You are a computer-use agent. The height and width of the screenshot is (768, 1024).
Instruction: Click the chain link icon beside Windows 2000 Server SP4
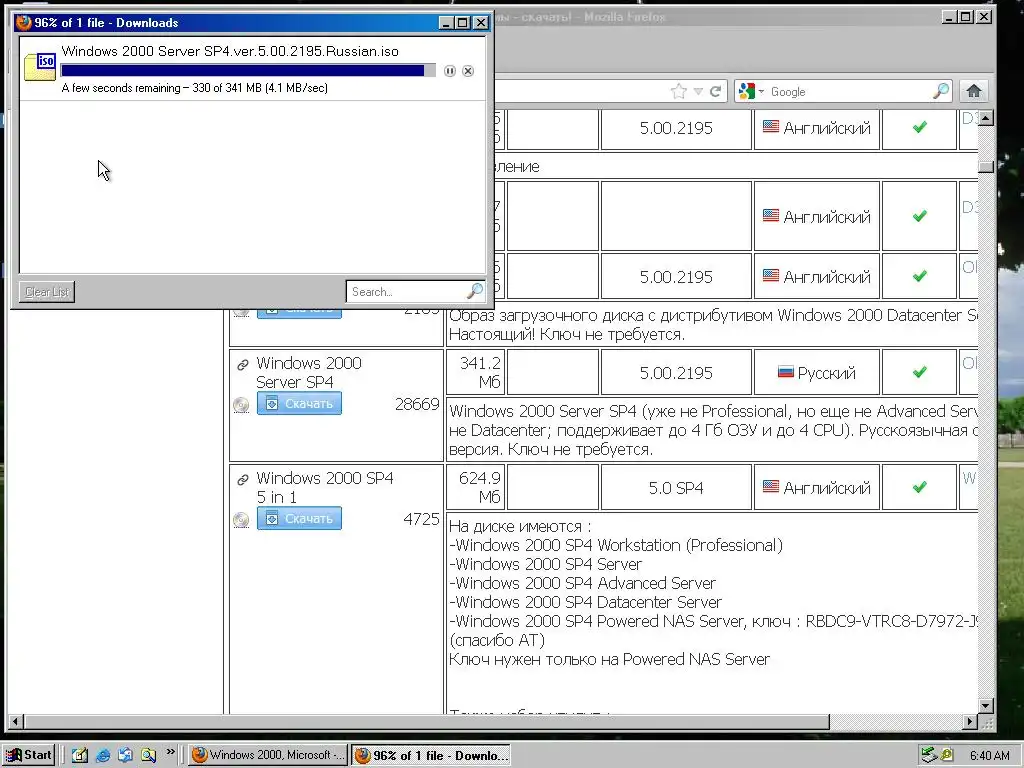pos(242,364)
